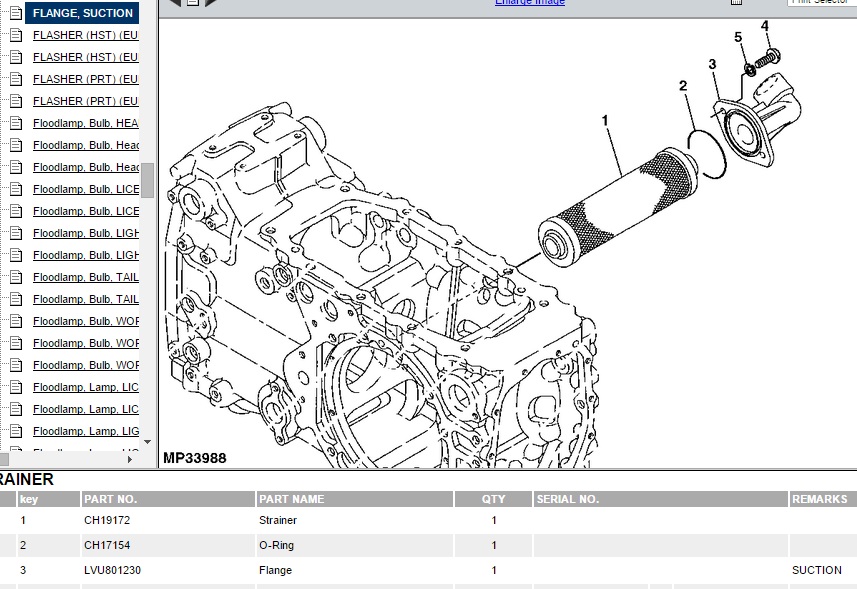857x589 pixels.
Task: Click callout number 4 above the bolt drawing
Action: pyautogui.click(x=765, y=26)
